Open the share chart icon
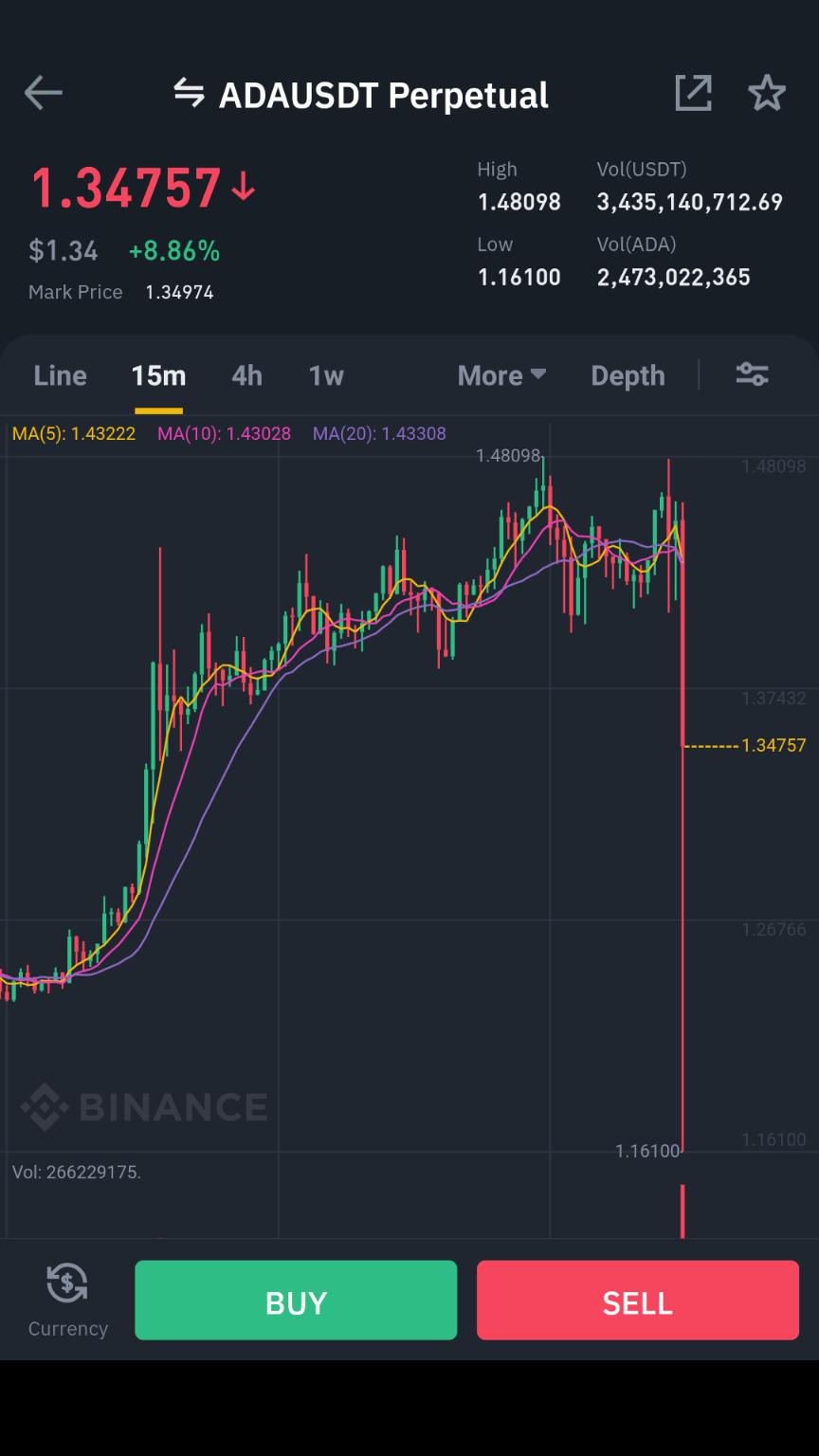This screenshot has width=819, height=1456. pos(693,93)
